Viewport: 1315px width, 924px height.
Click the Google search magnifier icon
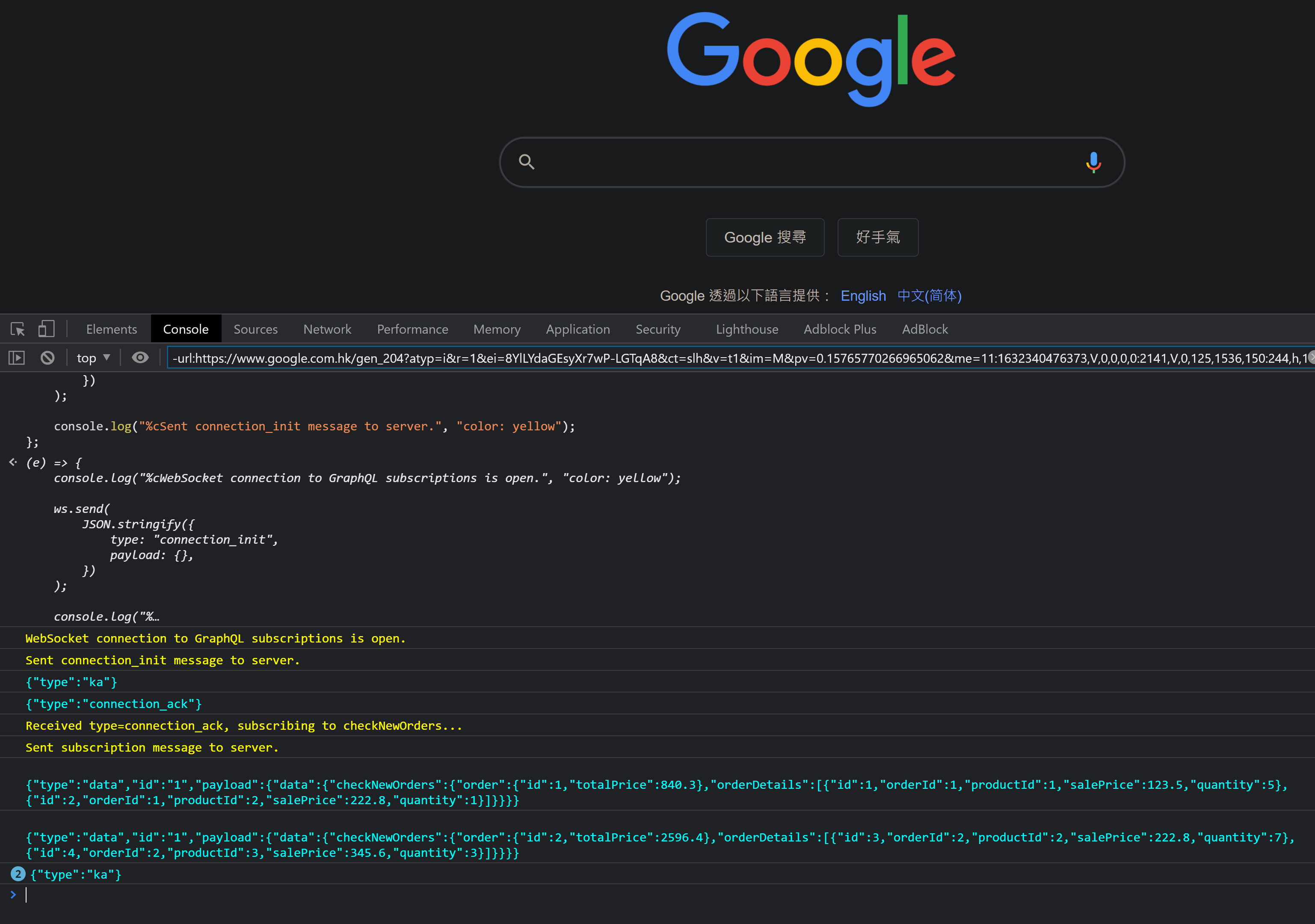pyautogui.click(x=526, y=162)
